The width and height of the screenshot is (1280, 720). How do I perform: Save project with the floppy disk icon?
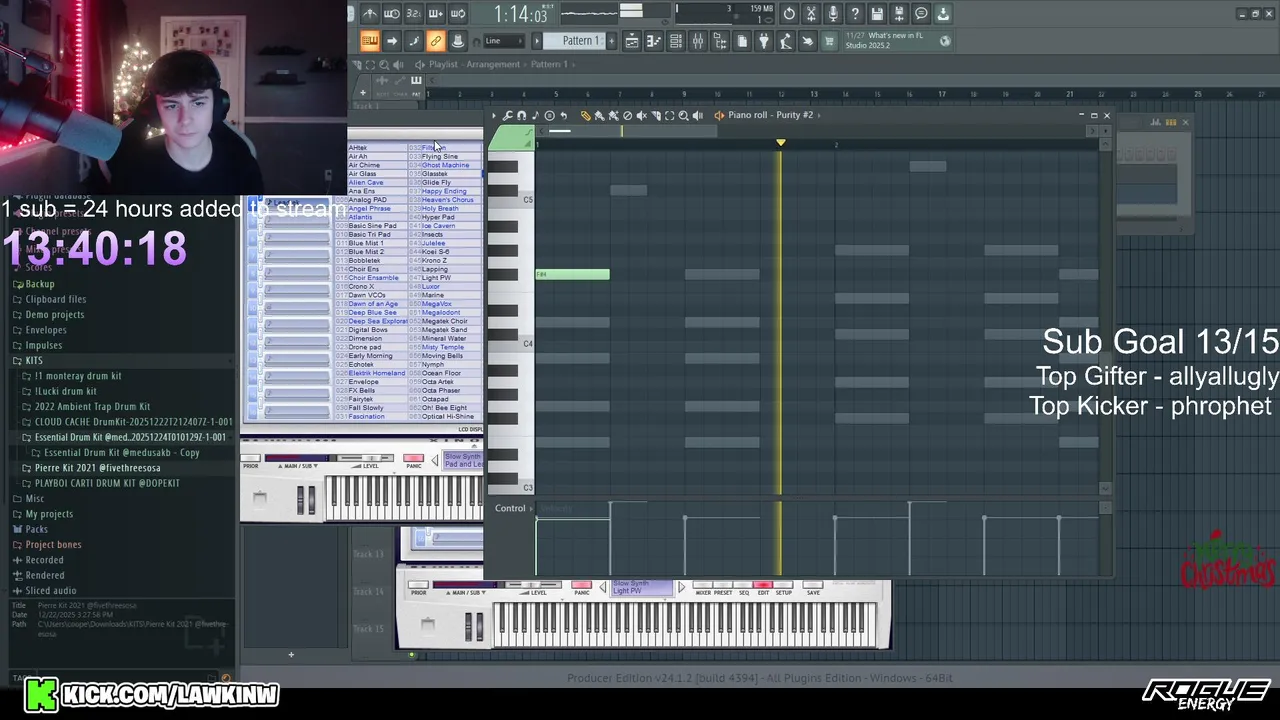point(877,13)
